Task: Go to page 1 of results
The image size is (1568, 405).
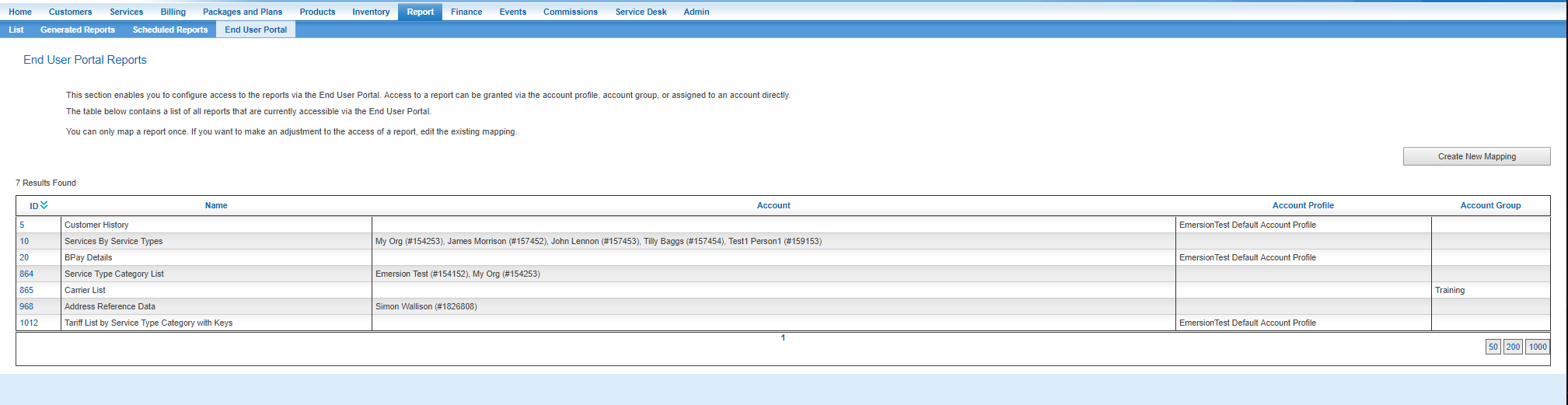Action: 783,337
